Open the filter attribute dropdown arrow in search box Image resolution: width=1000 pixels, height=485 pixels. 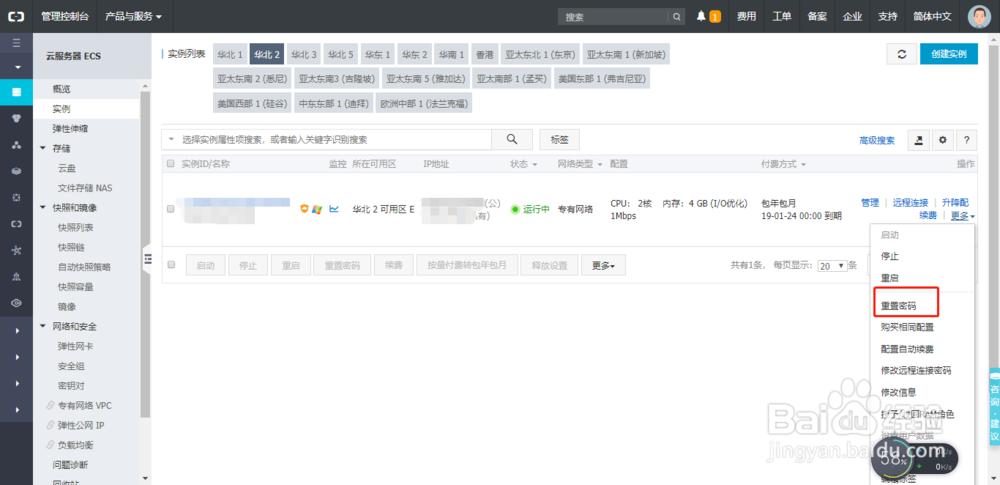point(171,139)
